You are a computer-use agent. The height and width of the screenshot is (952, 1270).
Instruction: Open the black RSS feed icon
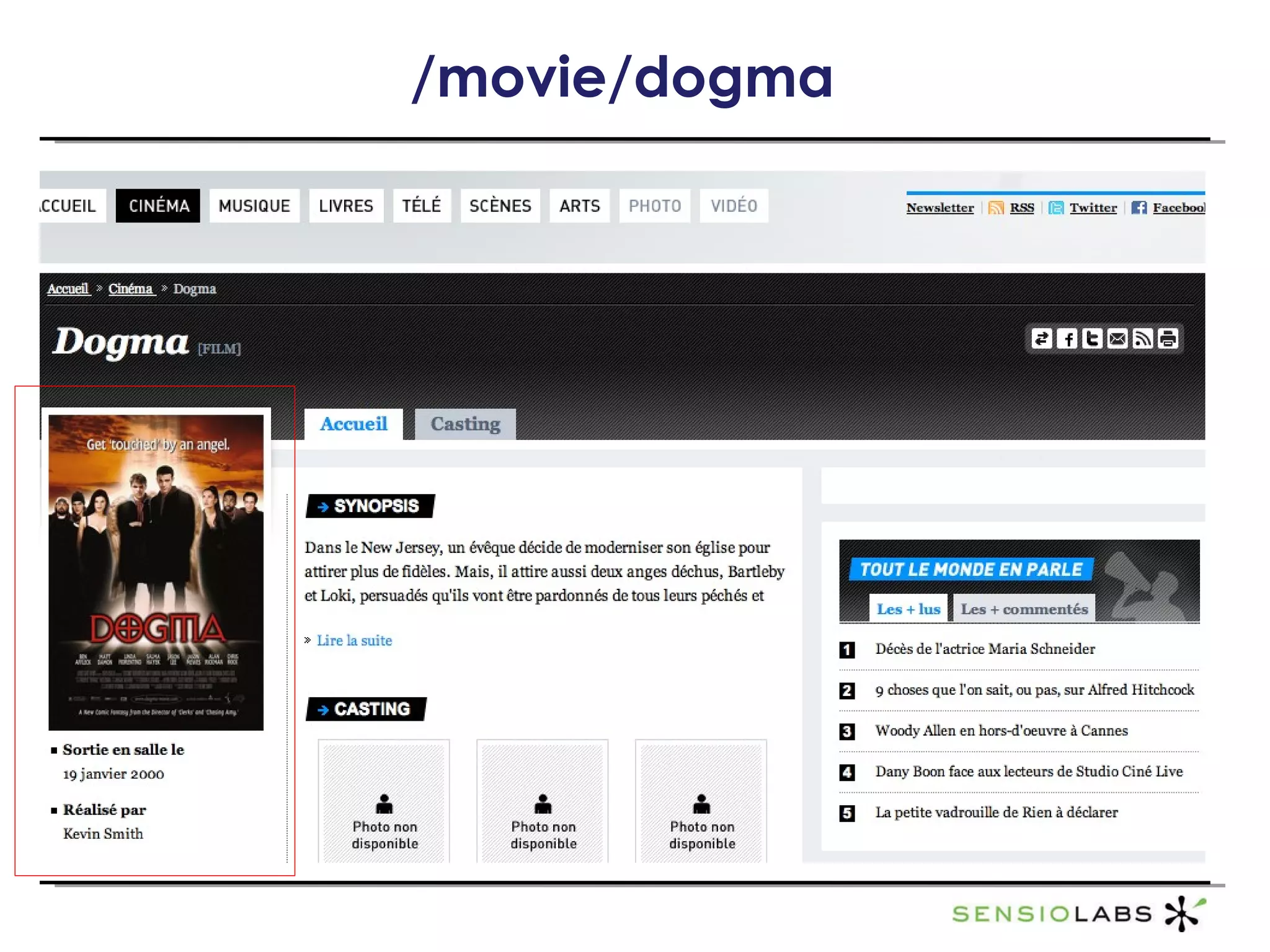pyautogui.click(x=1142, y=339)
